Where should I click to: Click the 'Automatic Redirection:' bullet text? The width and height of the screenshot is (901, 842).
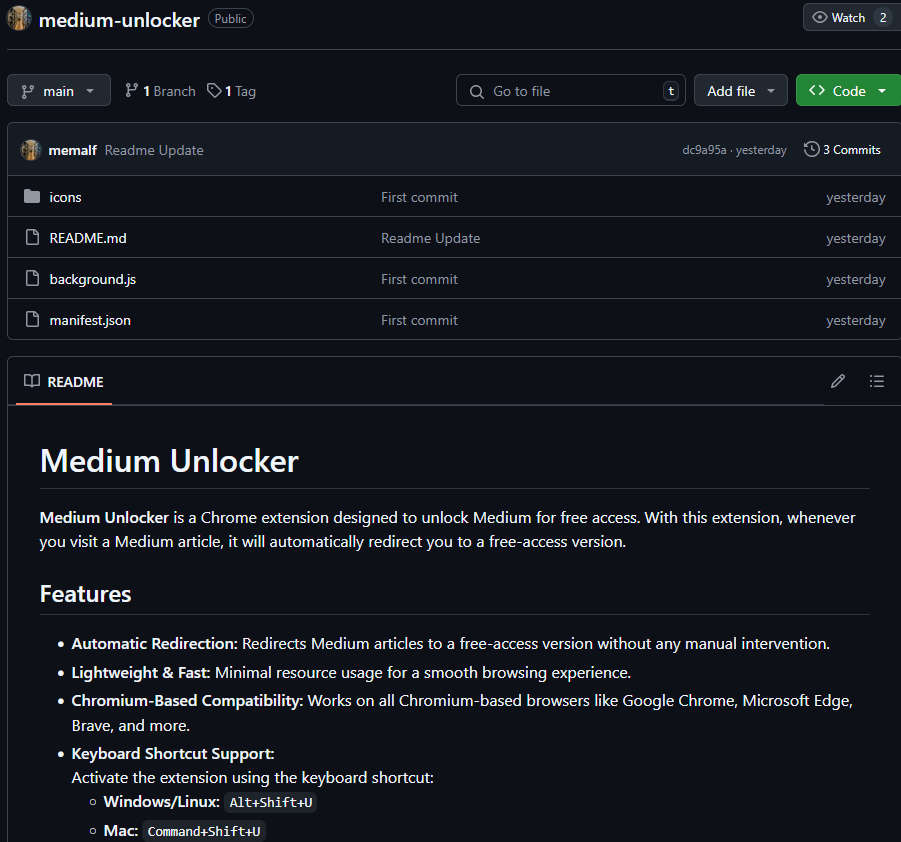(x=155, y=644)
